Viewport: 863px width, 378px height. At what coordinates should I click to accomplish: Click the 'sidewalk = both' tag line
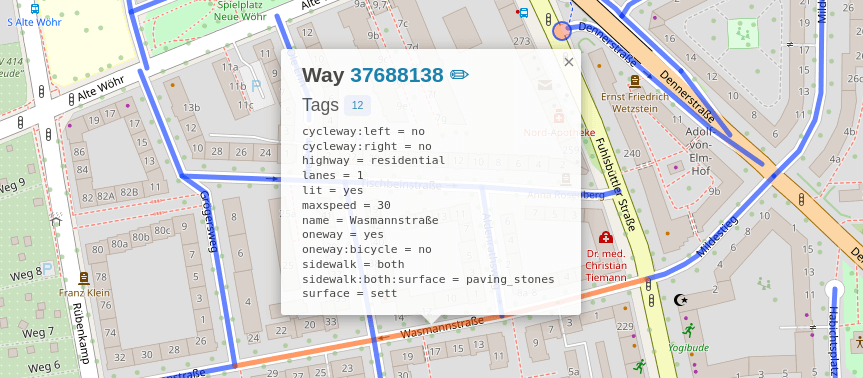click(353, 264)
